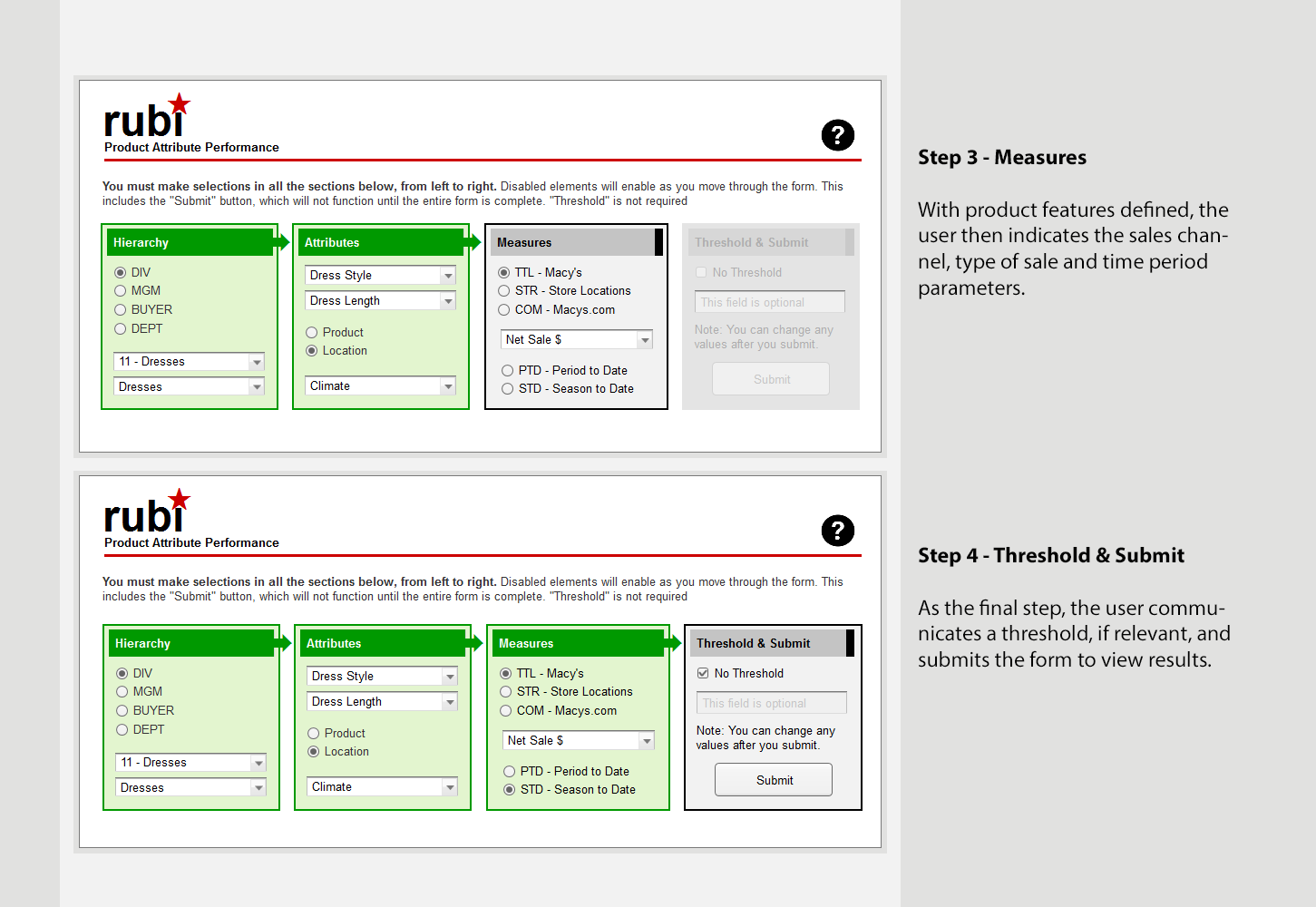Click Attributes section header in Step 3 form
This screenshot has width=1316, height=907.
click(x=382, y=242)
